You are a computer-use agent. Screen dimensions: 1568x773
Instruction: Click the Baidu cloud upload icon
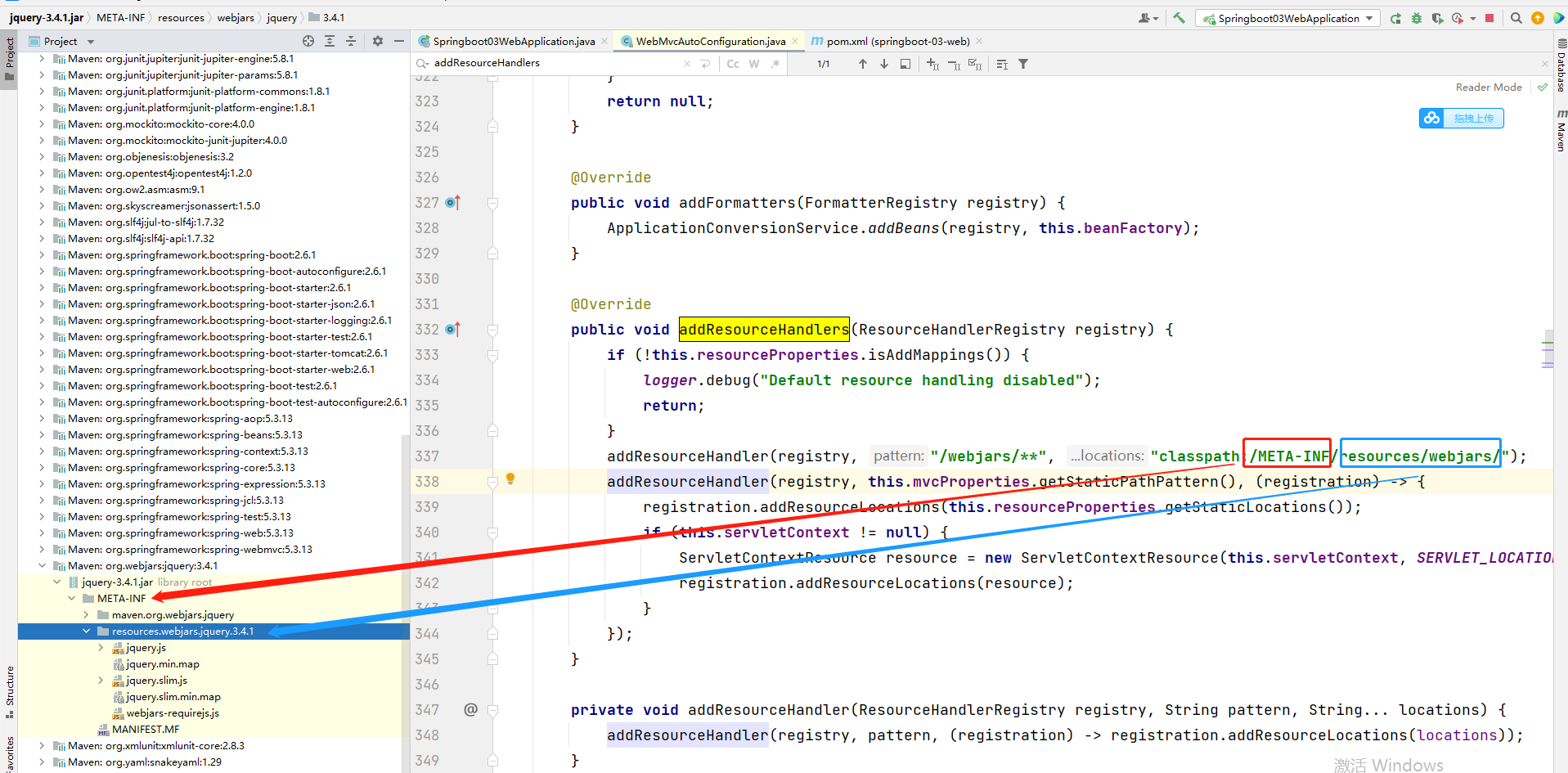[x=1432, y=119]
